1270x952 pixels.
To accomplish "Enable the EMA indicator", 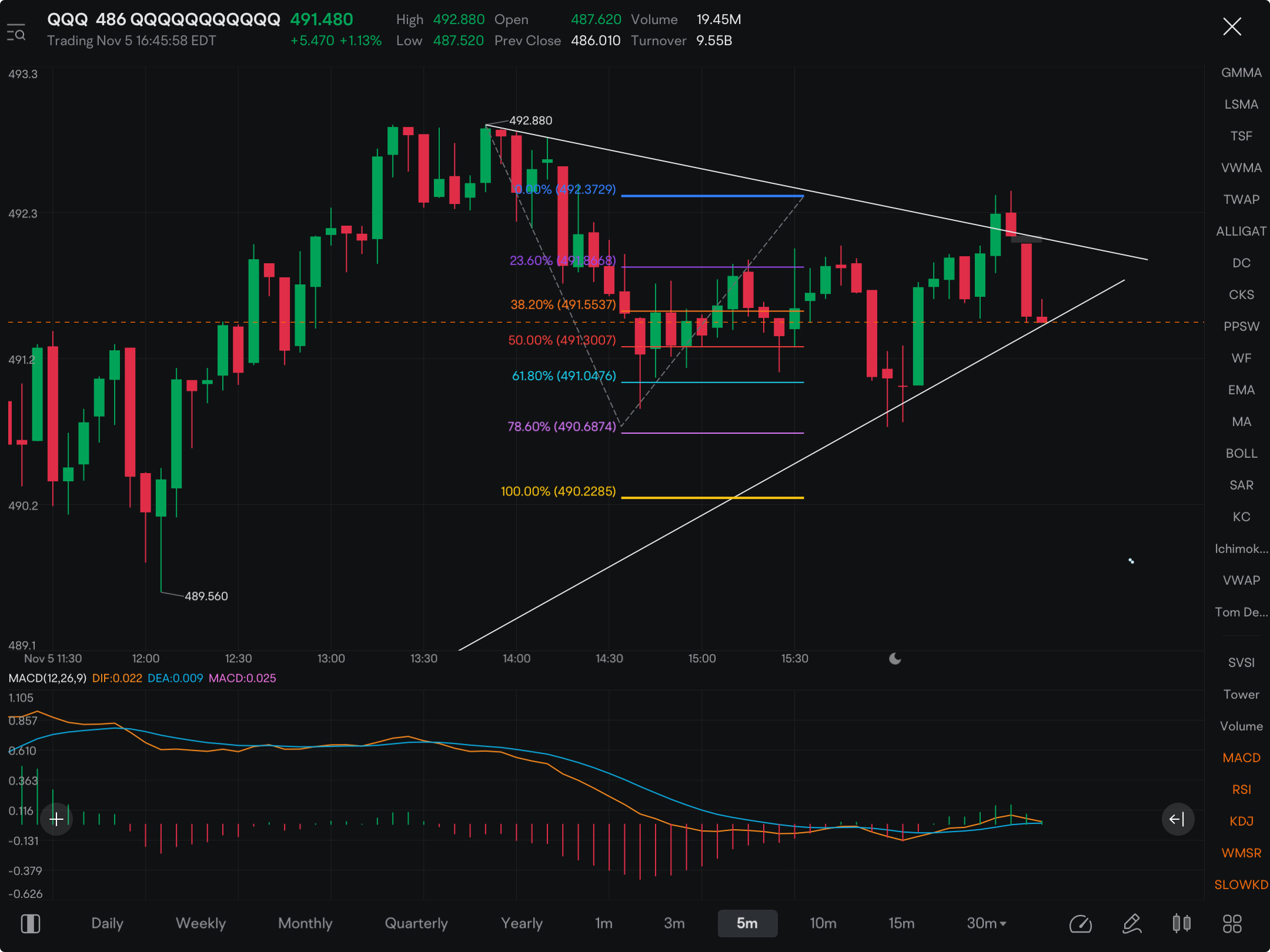I will (1241, 390).
